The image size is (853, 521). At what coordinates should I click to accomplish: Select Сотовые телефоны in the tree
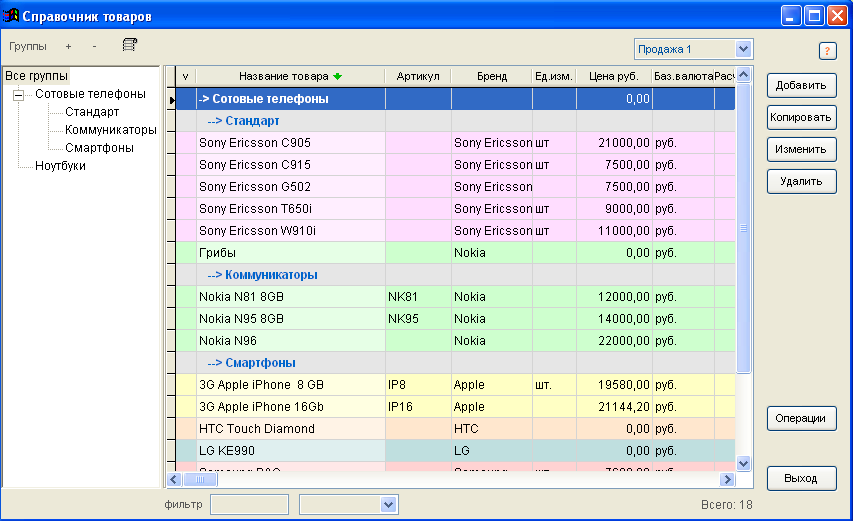[x=90, y=94]
